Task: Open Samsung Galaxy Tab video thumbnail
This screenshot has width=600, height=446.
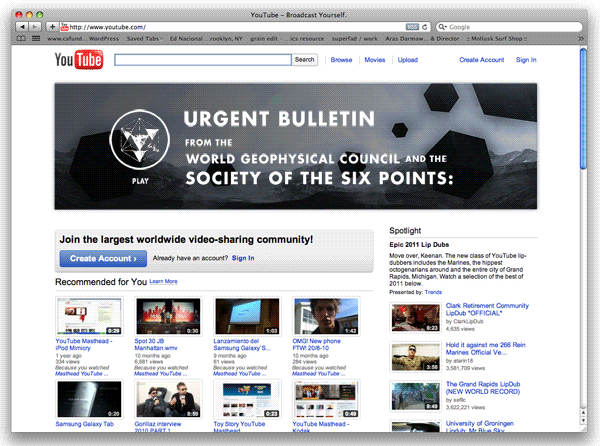Action: point(89,399)
